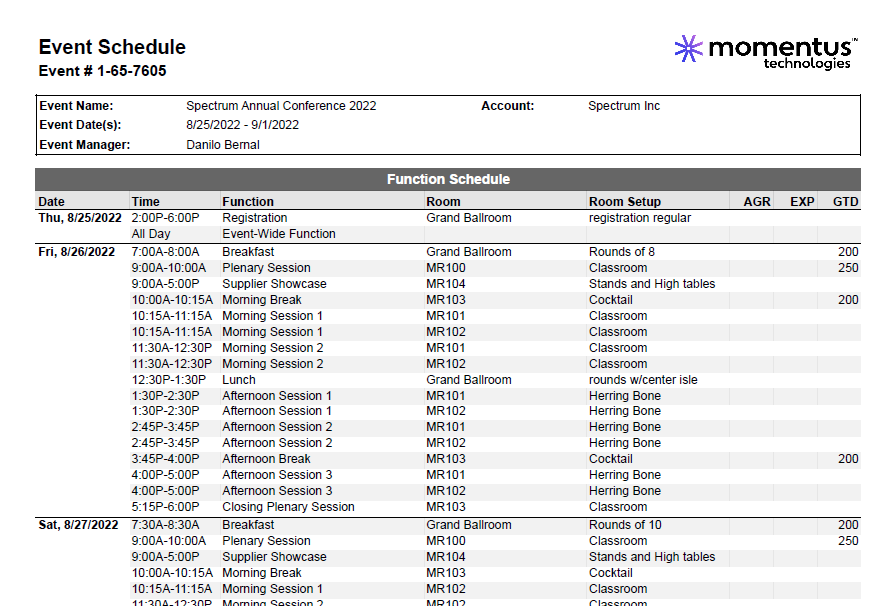Click event manager name Danilo Bernal

[223, 145]
